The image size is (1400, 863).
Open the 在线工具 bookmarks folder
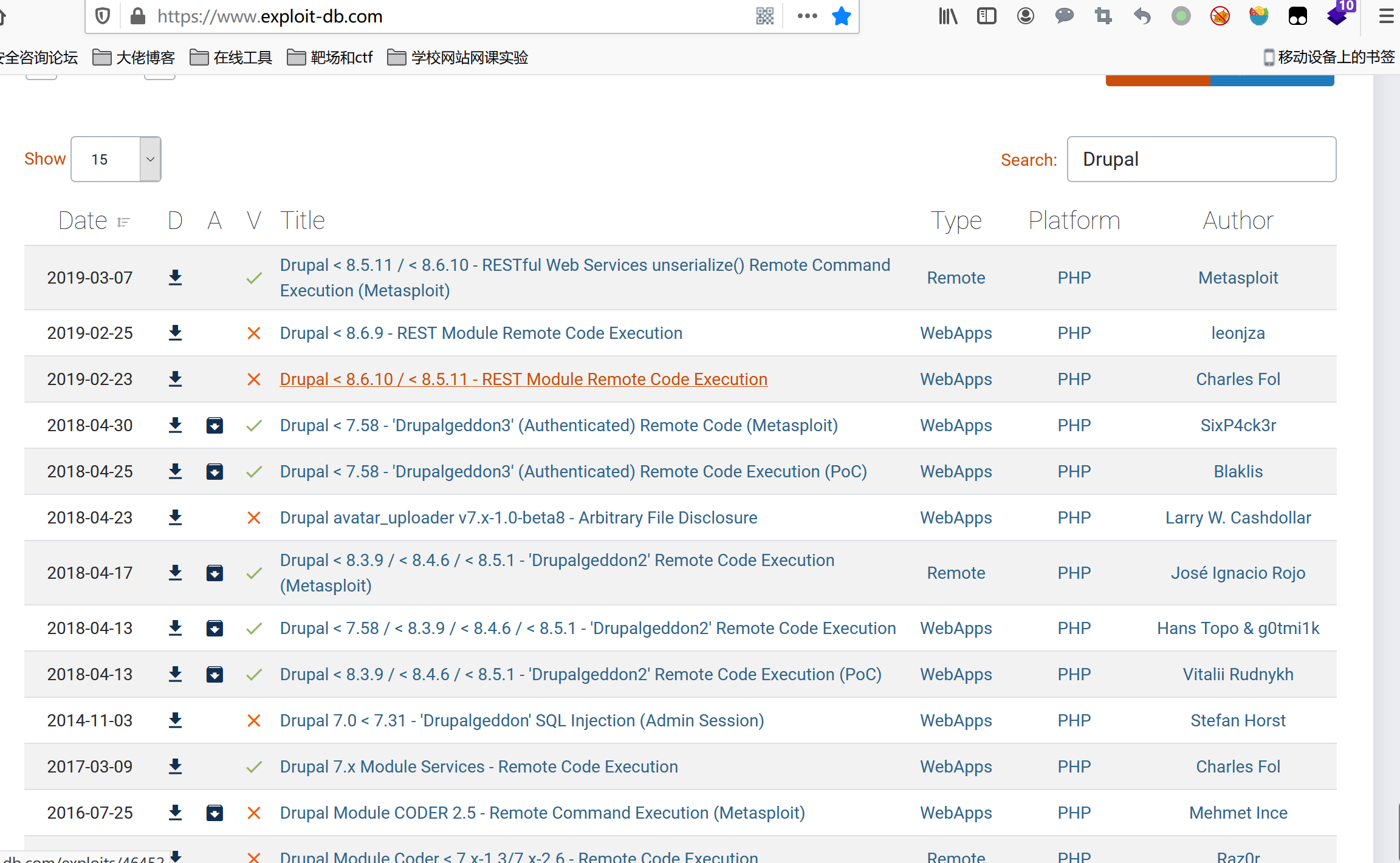coord(231,58)
